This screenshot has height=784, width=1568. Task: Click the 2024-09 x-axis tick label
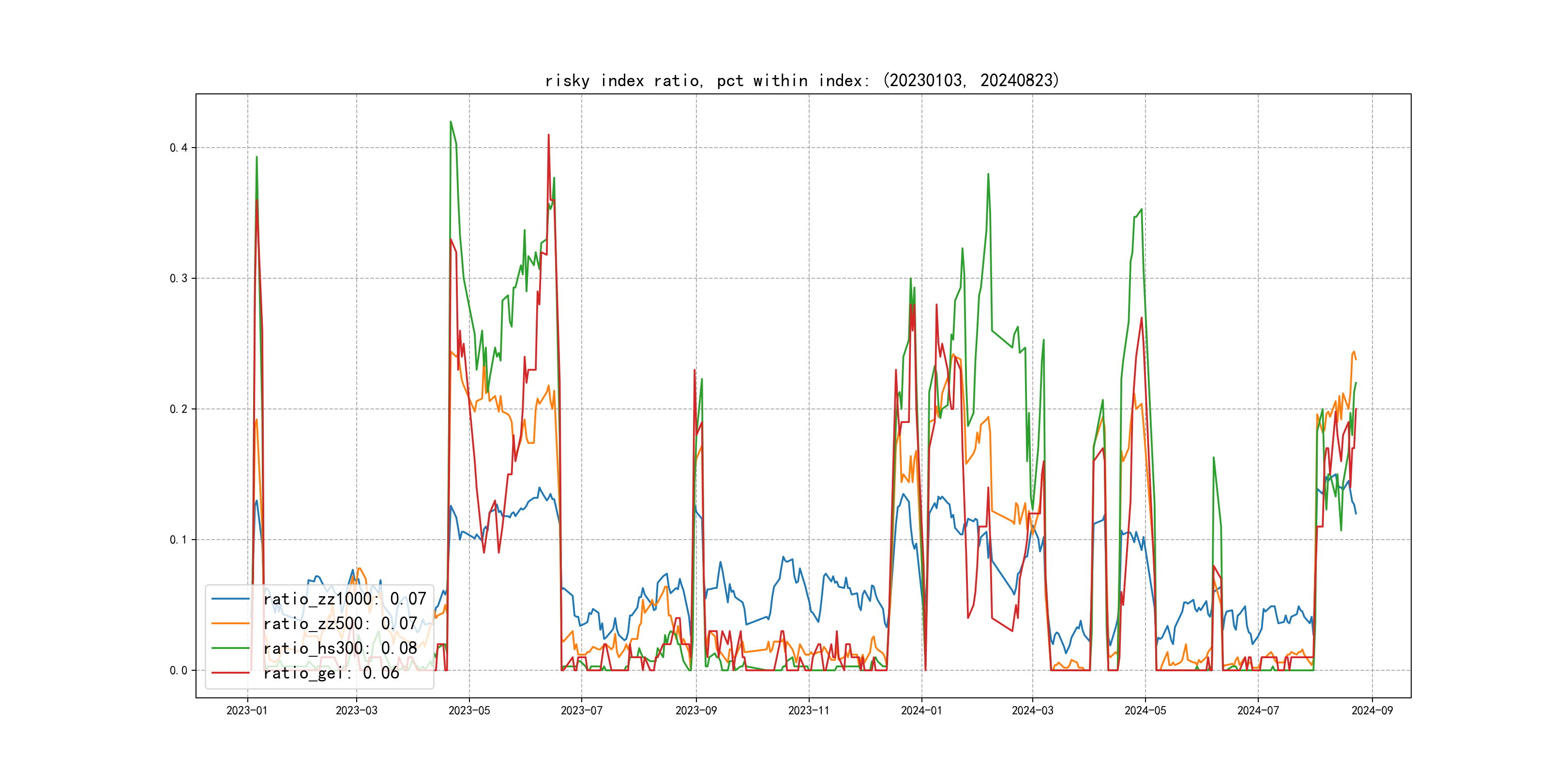pos(1372,711)
